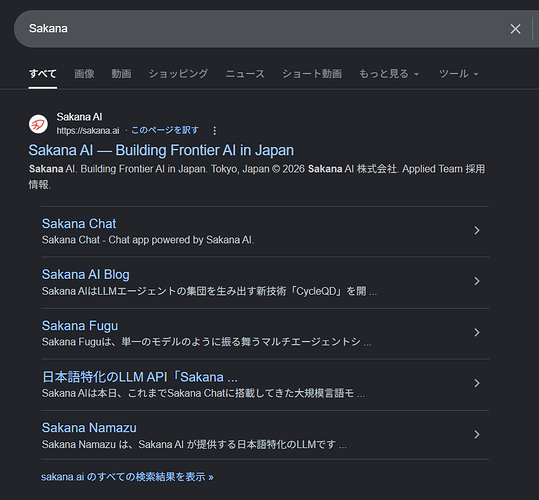
Task: Select the ニュース tab
Action: click(245, 74)
